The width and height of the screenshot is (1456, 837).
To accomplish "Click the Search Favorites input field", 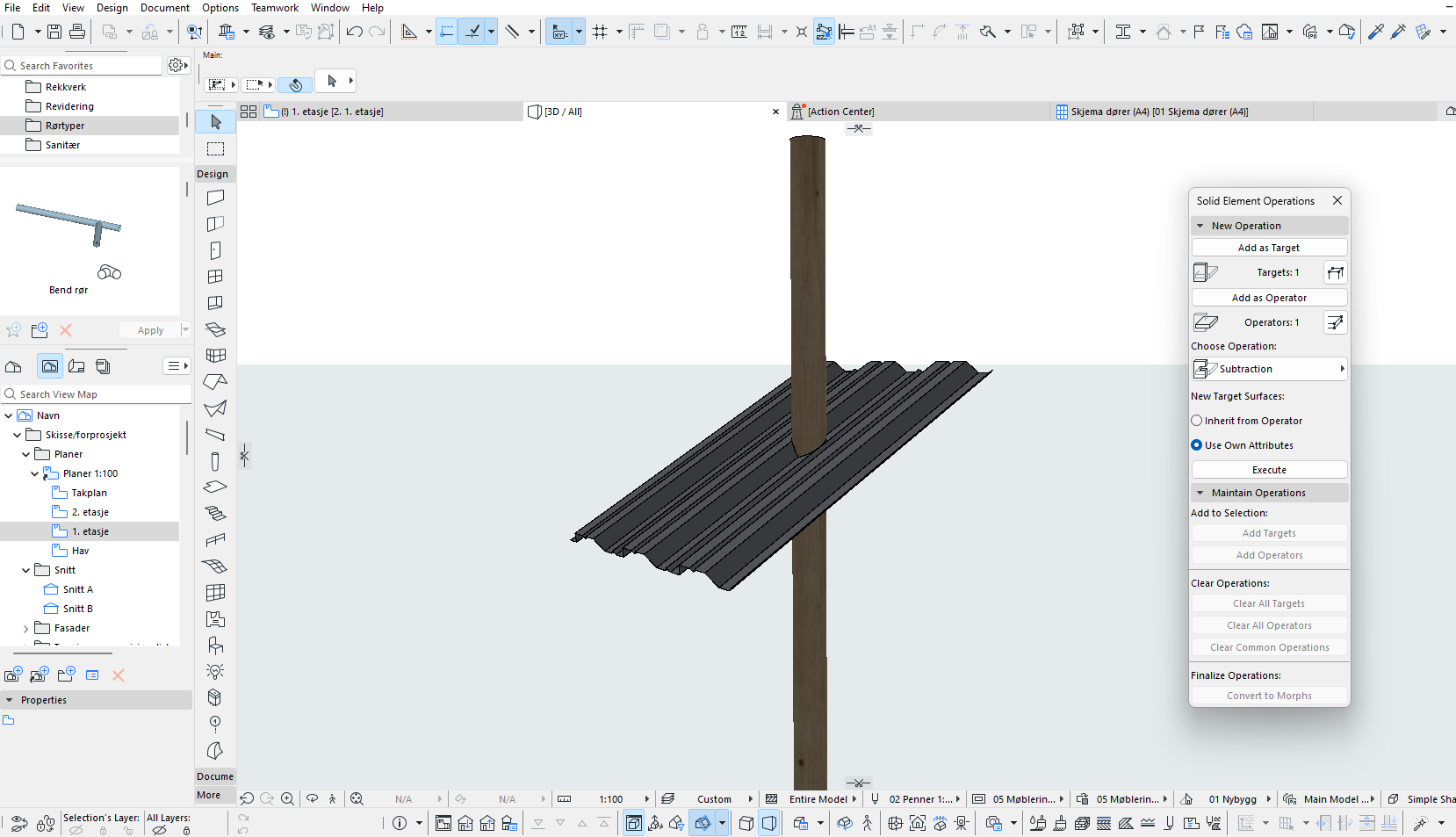I will [x=86, y=66].
